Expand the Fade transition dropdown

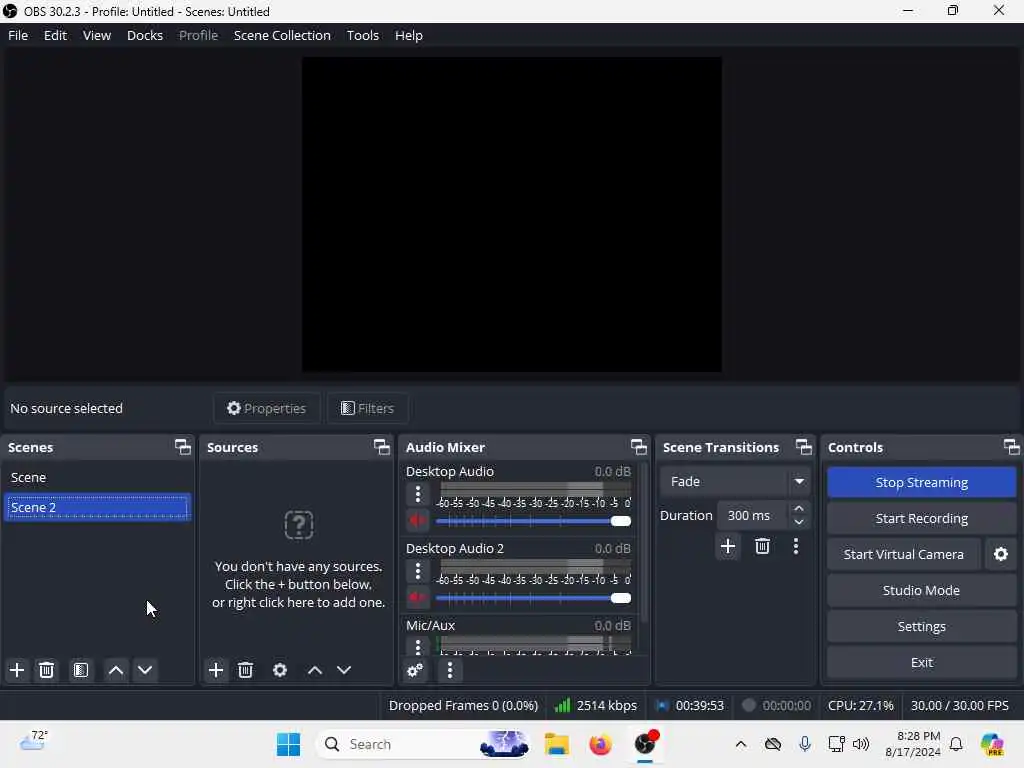pos(799,482)
